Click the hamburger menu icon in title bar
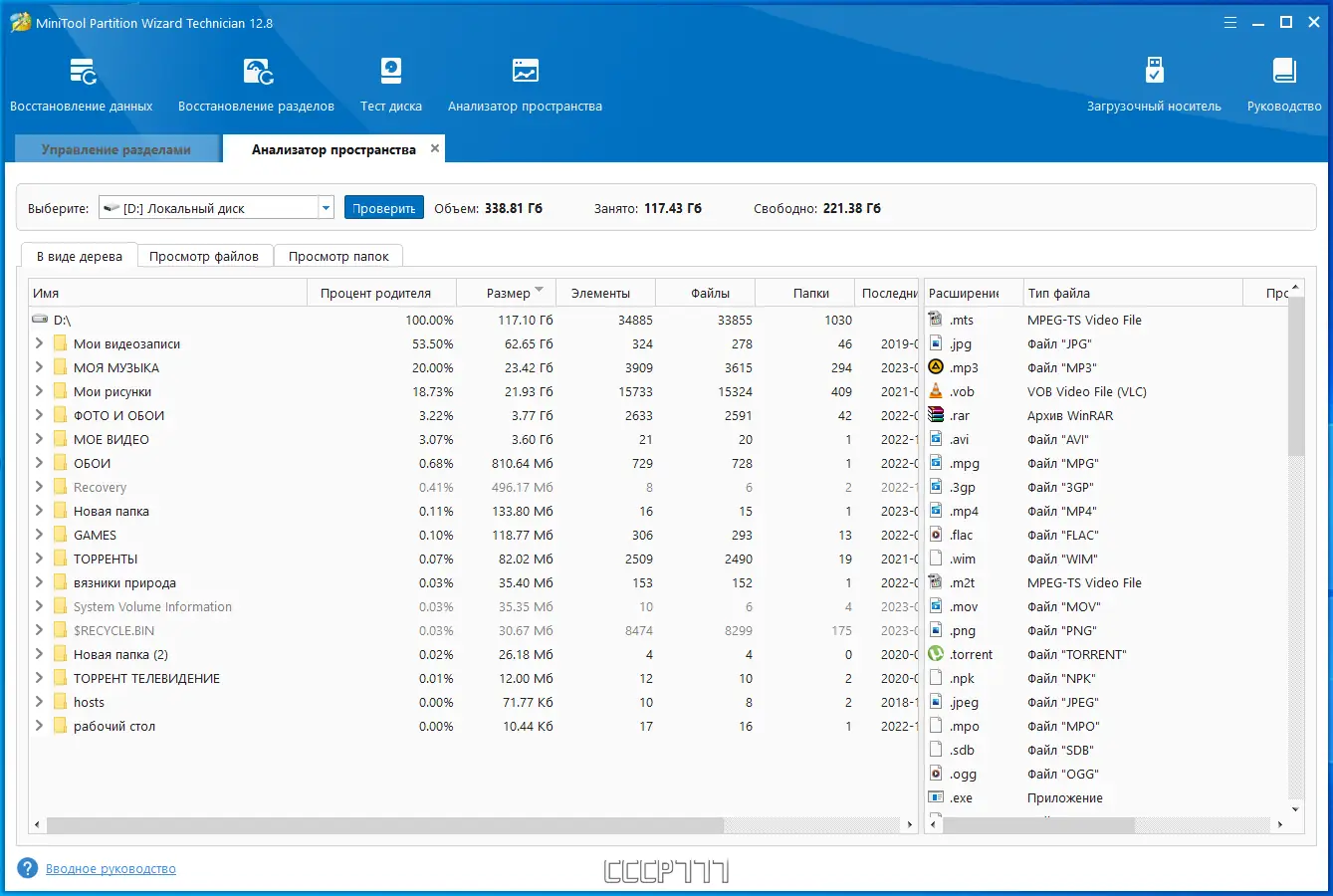Image resolution: width=1333 pixels, height=896 pixels. pos(1230,23)
